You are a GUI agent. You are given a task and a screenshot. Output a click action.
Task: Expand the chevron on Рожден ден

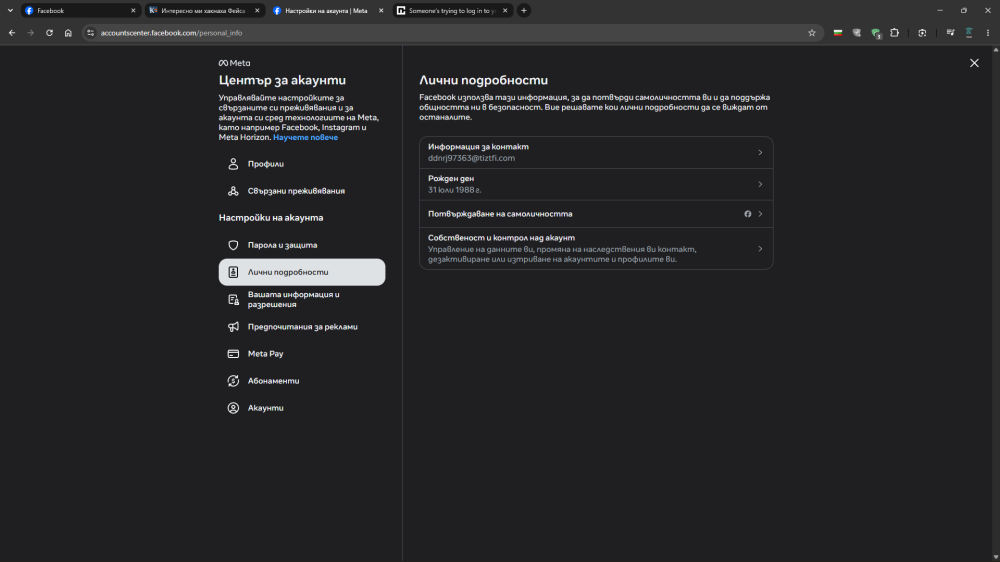tap(760, 184)
